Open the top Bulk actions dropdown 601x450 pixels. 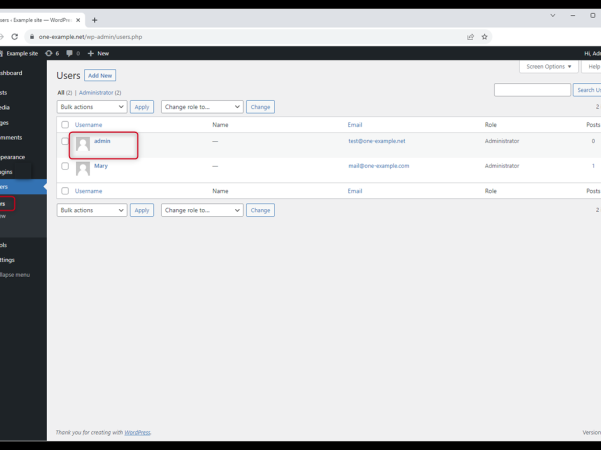pyautogui.click(x=92, y=107)
